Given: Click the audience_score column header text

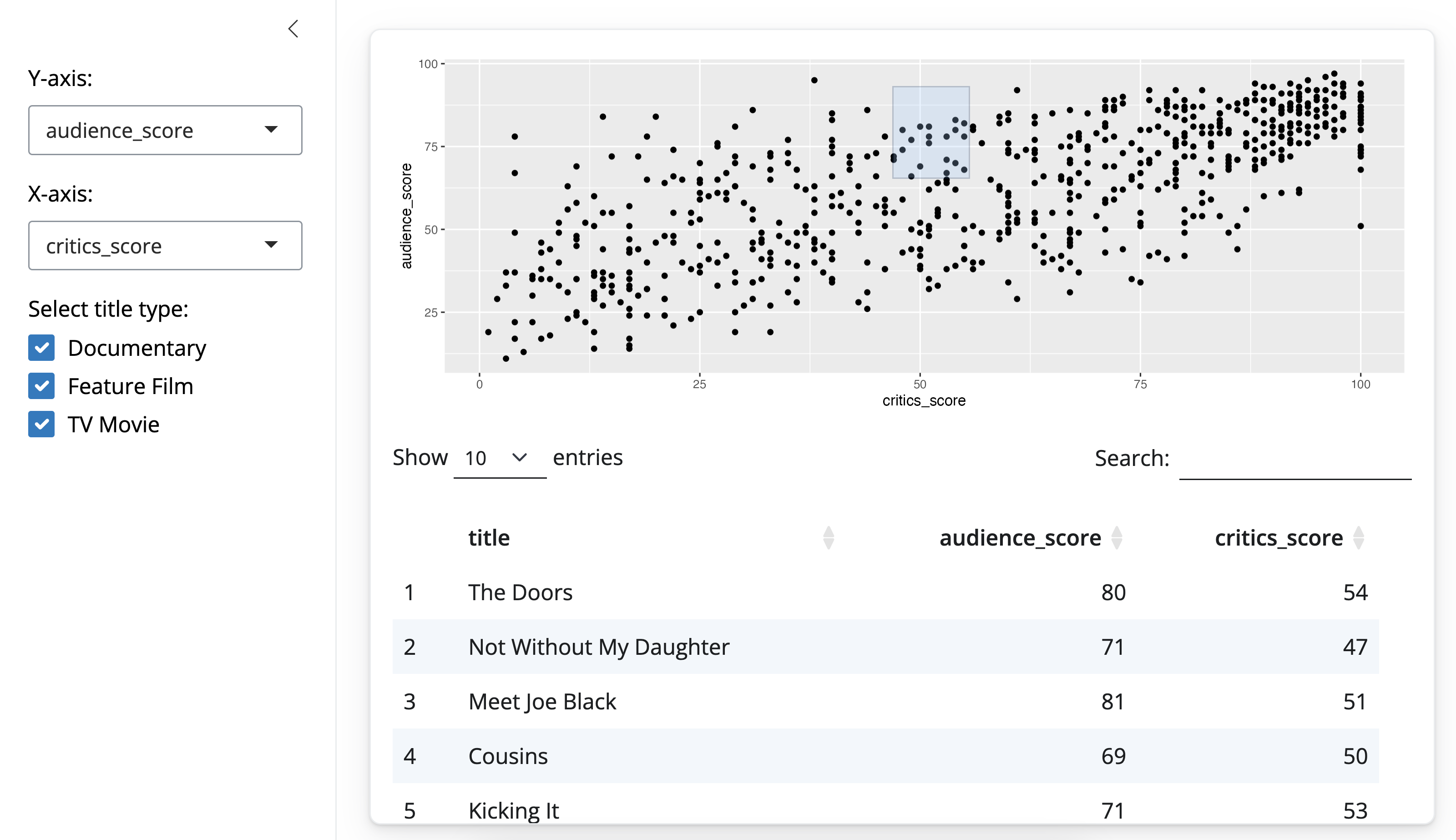Looking at the screenshot, I should coord(1019,538).
